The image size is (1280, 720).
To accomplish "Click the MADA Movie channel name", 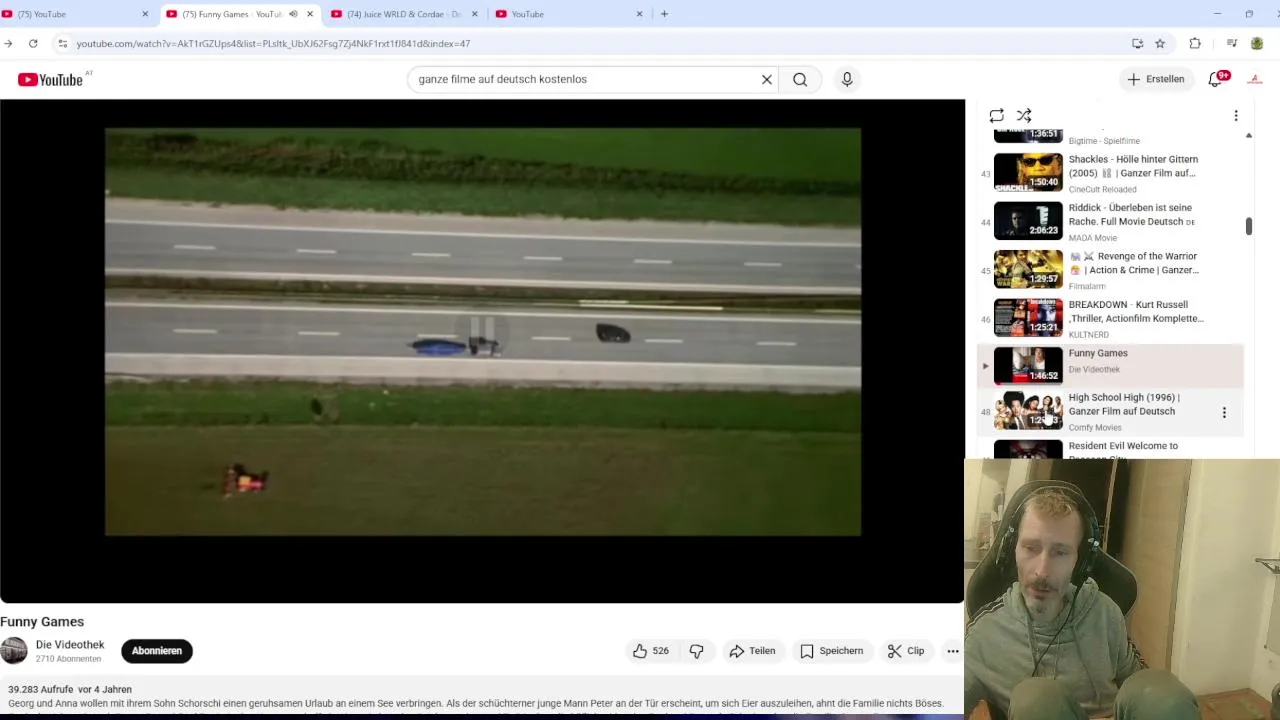I will point(1092,238).
